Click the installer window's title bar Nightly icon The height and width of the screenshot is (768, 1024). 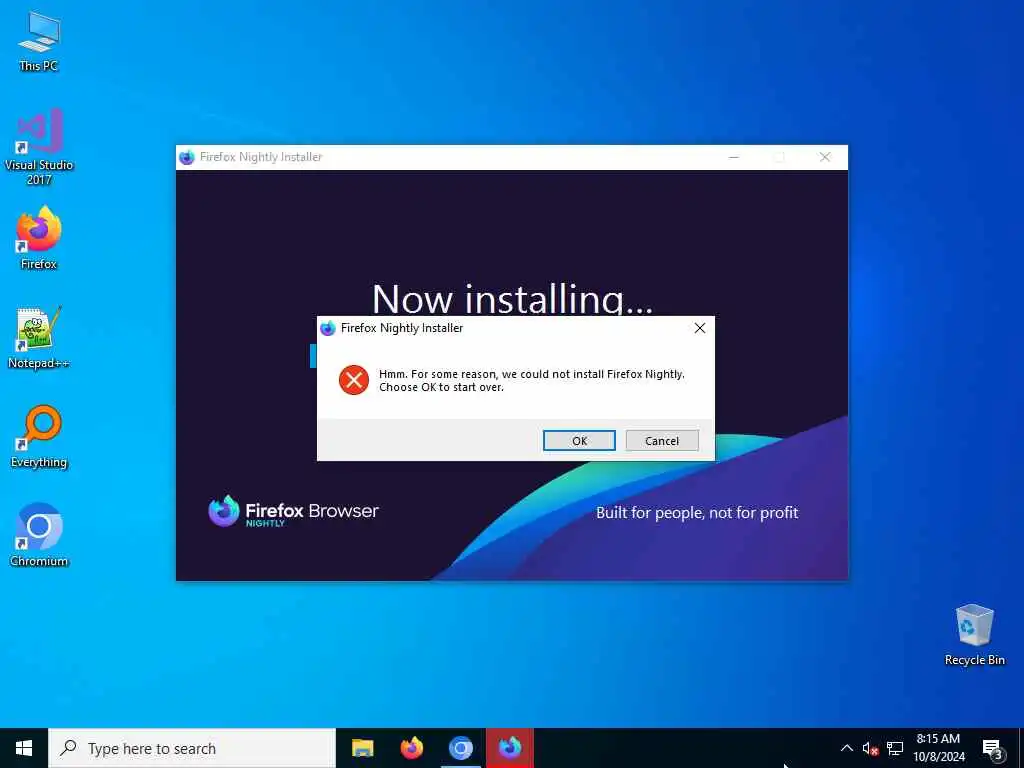pyautogui.click(x=187, y=157)
